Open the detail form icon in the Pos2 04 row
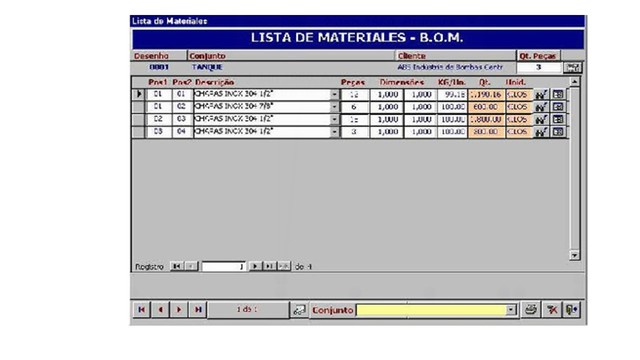640x360 pixels. [x=558, y=132]
